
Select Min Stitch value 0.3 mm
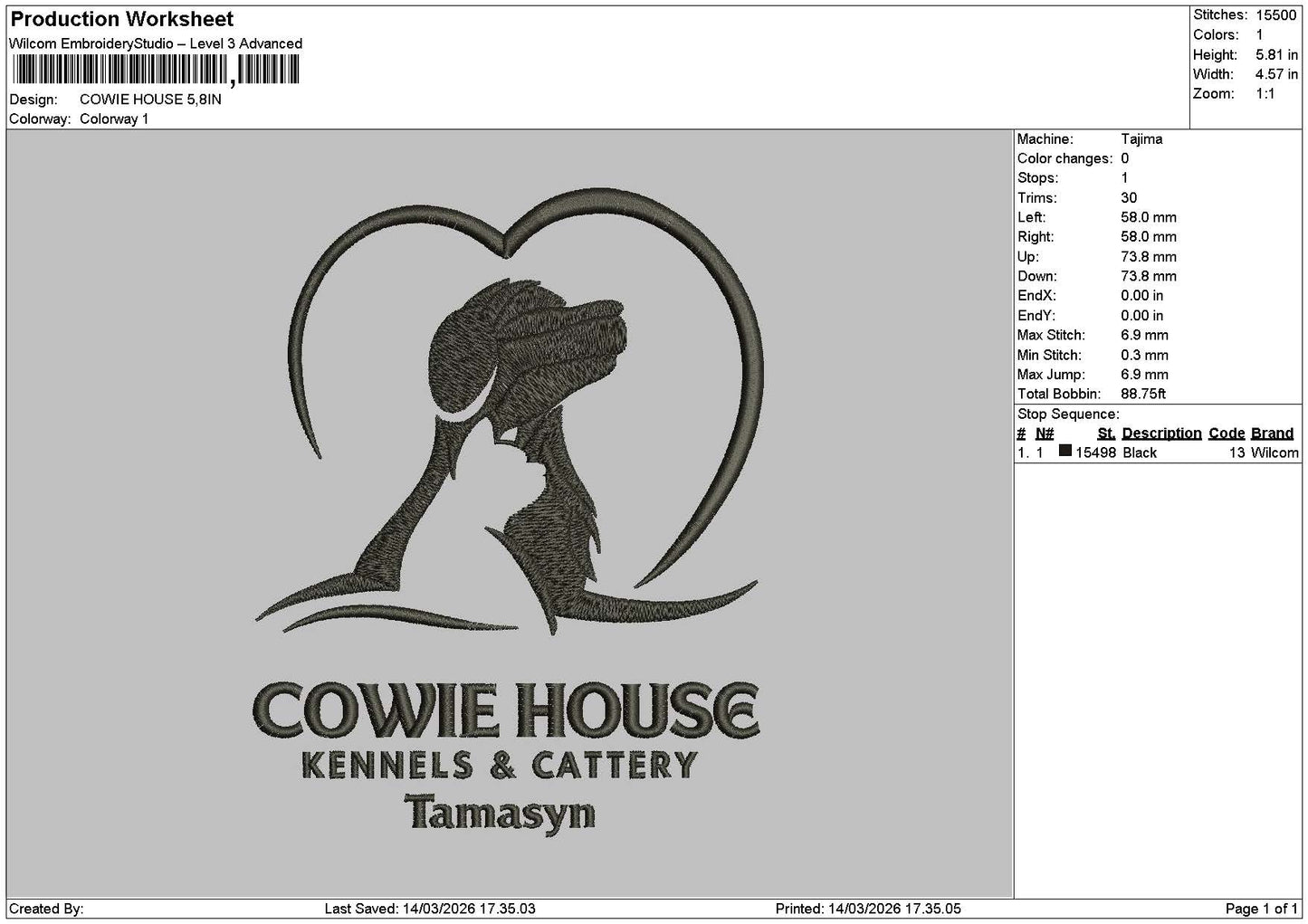(1144, 355)
